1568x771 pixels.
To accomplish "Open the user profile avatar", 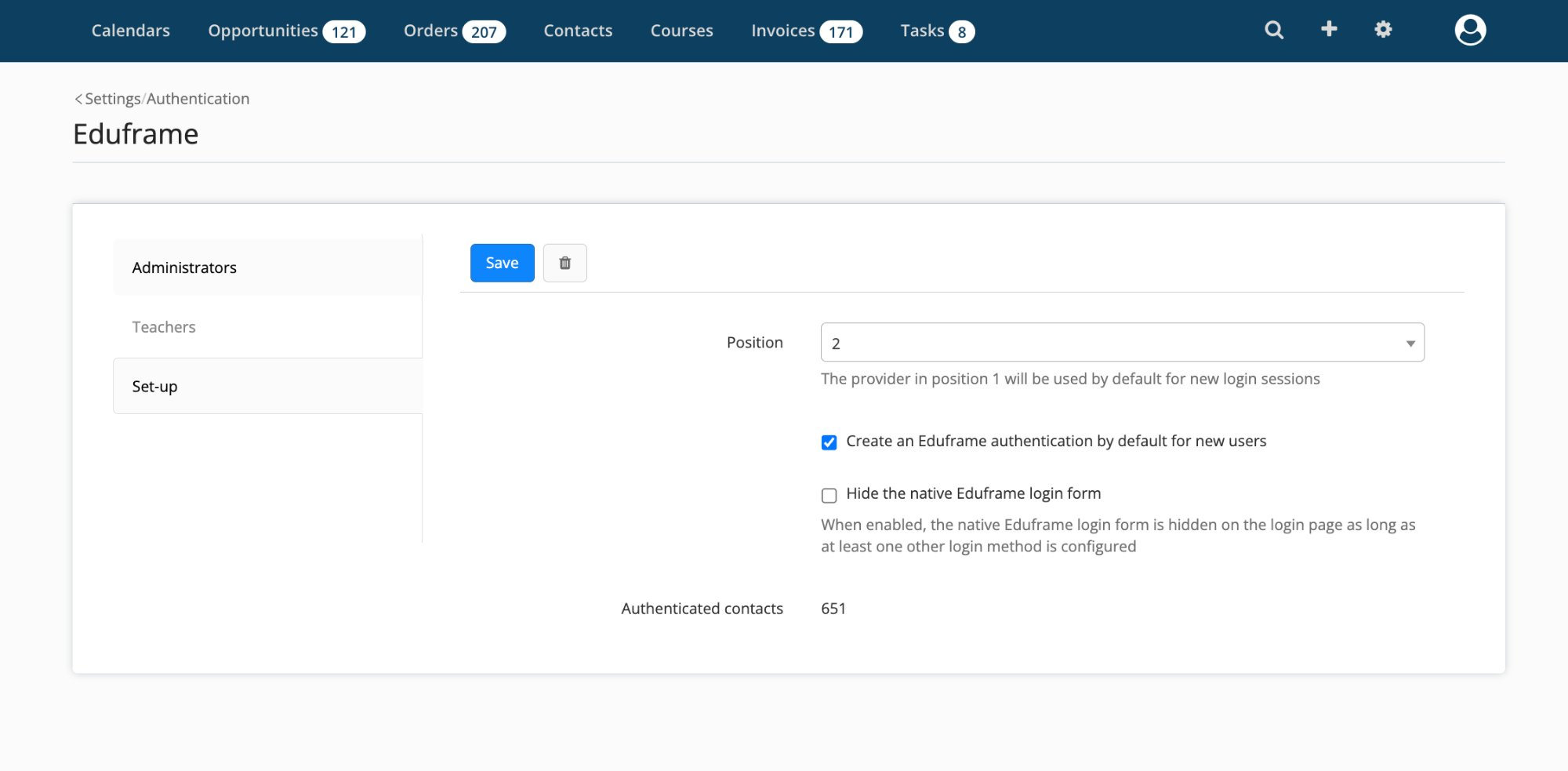I will 1470,31.
